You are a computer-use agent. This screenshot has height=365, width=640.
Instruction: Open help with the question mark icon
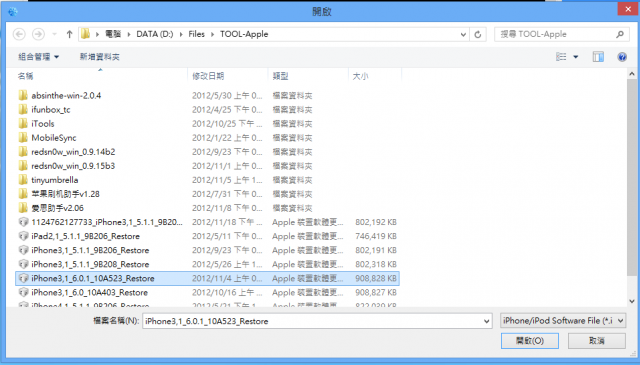[x=622, y=57]
